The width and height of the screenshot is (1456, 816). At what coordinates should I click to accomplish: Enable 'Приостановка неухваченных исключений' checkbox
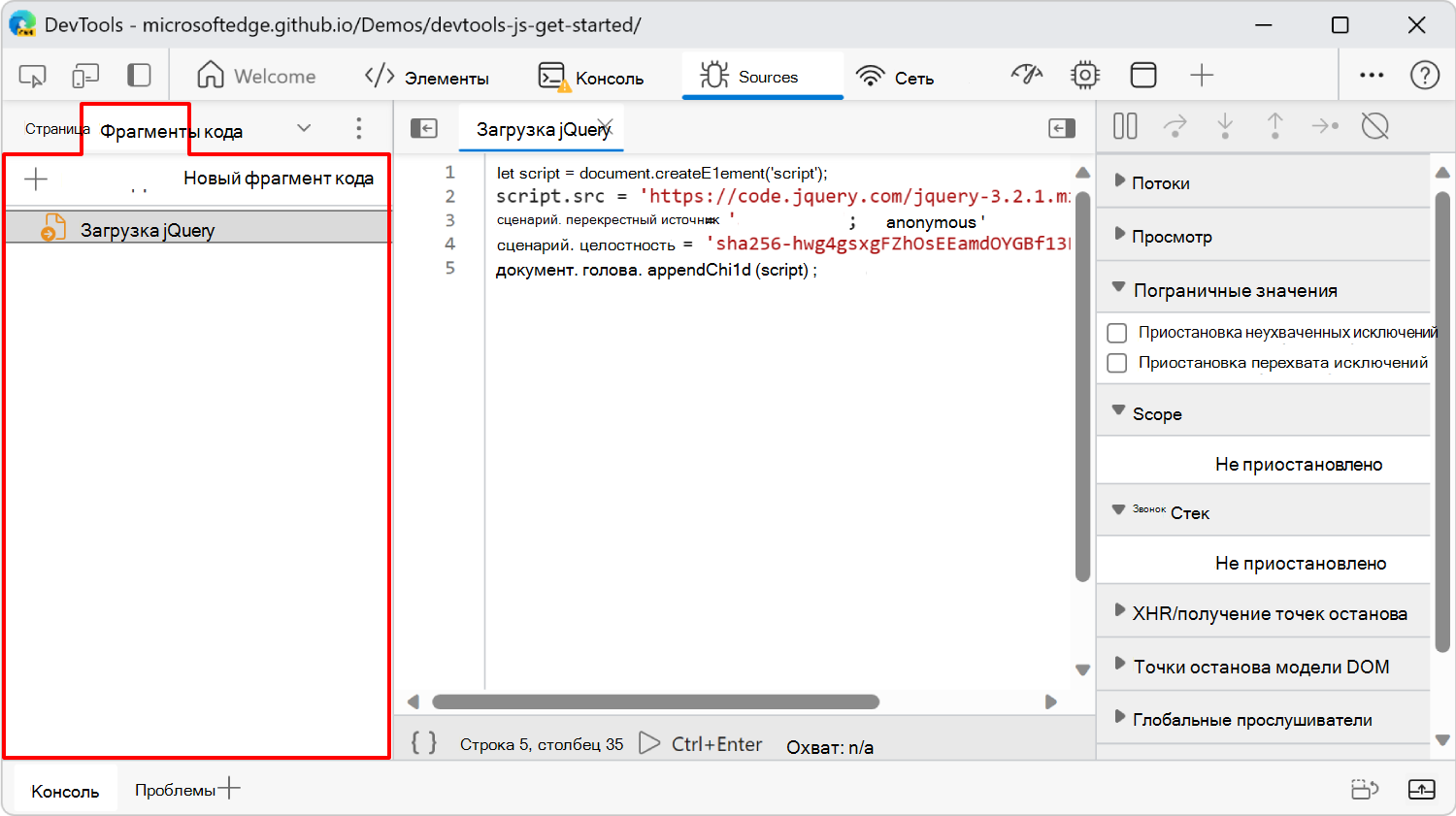1116,332
